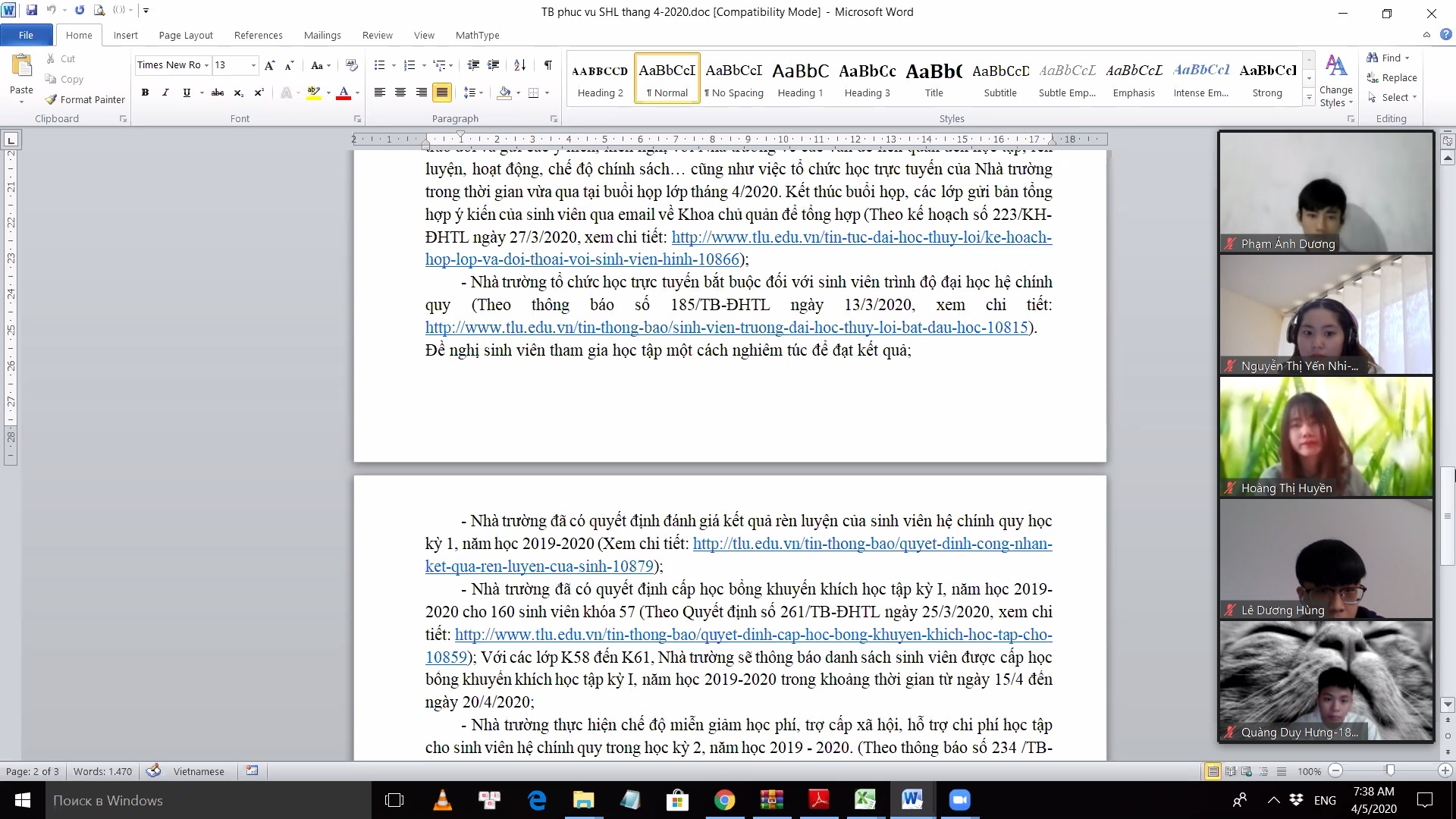This screenshot has width=1456, height=819.
Task: Toggle Superscript formatting
Action: pyautogui.click(x=259, y=93)
